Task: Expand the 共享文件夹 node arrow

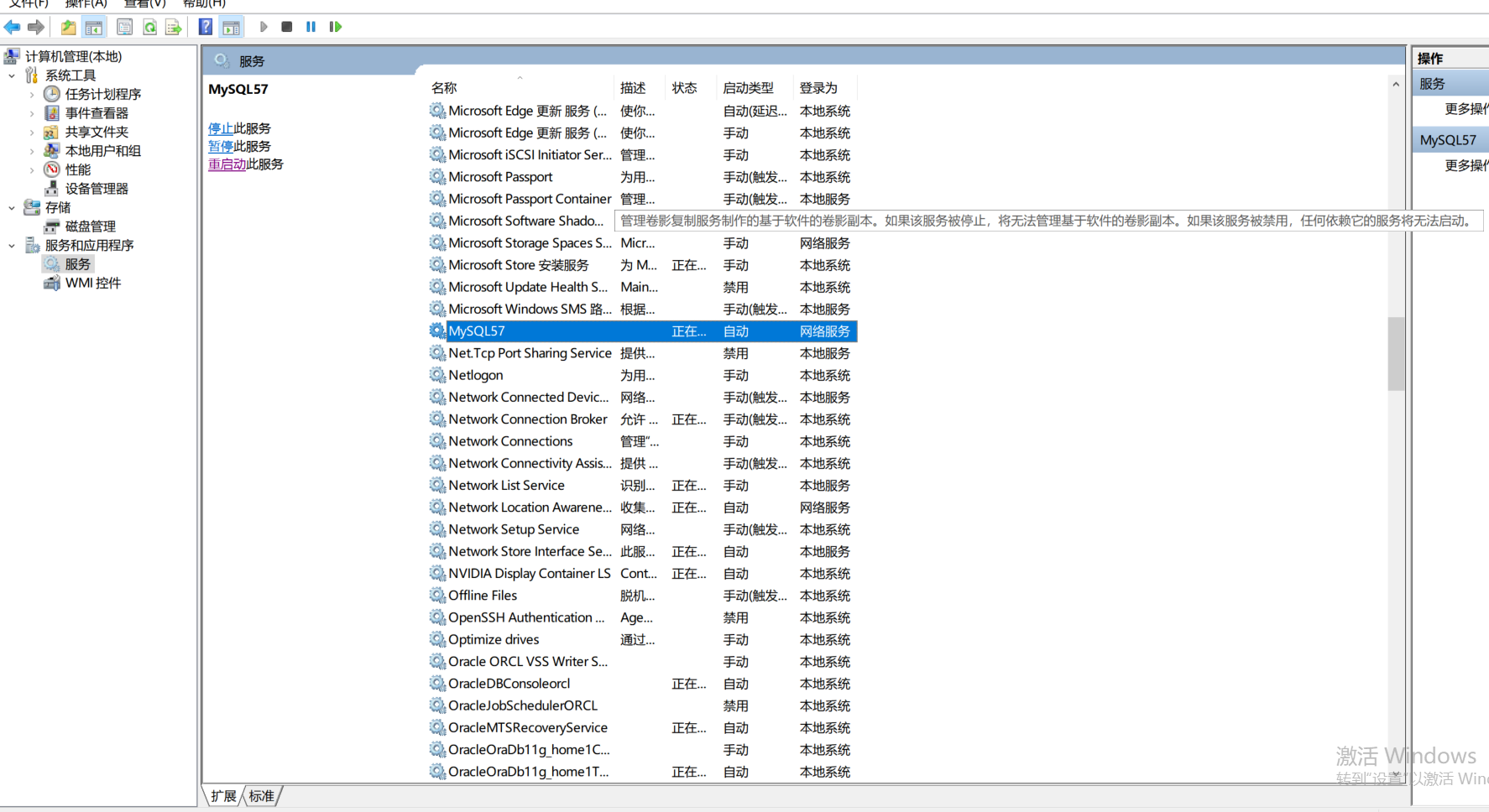Action: 32,132
